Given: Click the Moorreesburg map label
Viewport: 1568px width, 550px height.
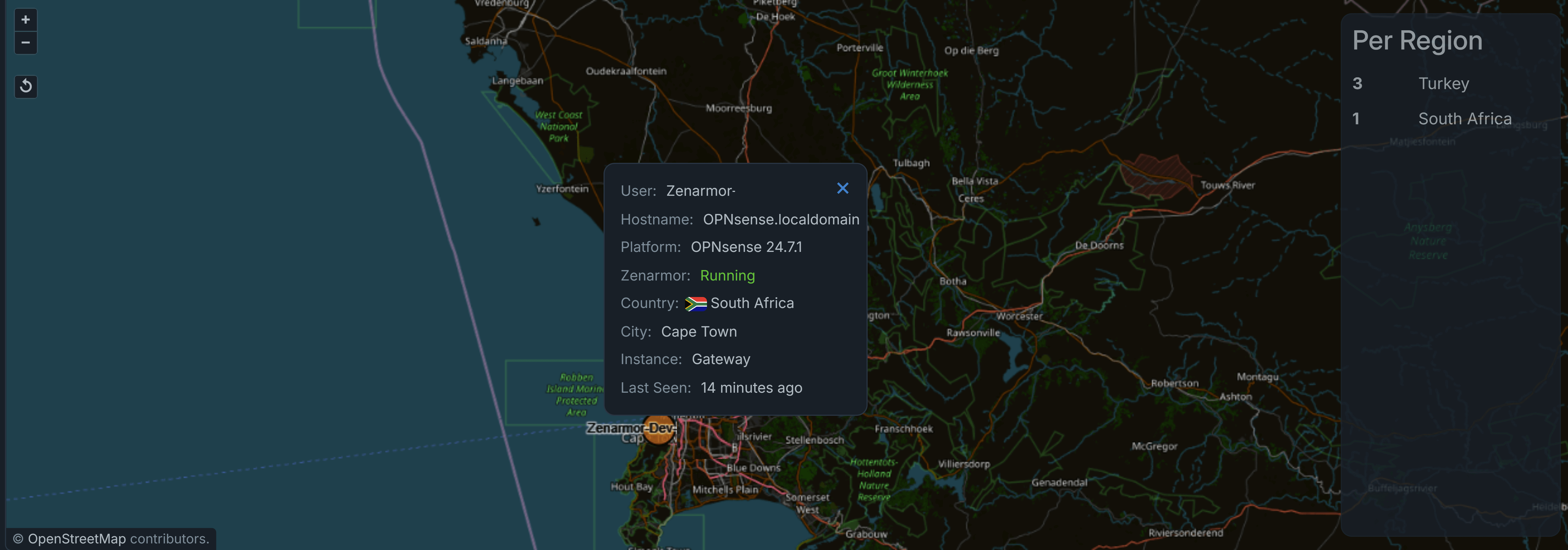Looking at the screenshot, I should point(738,108).
